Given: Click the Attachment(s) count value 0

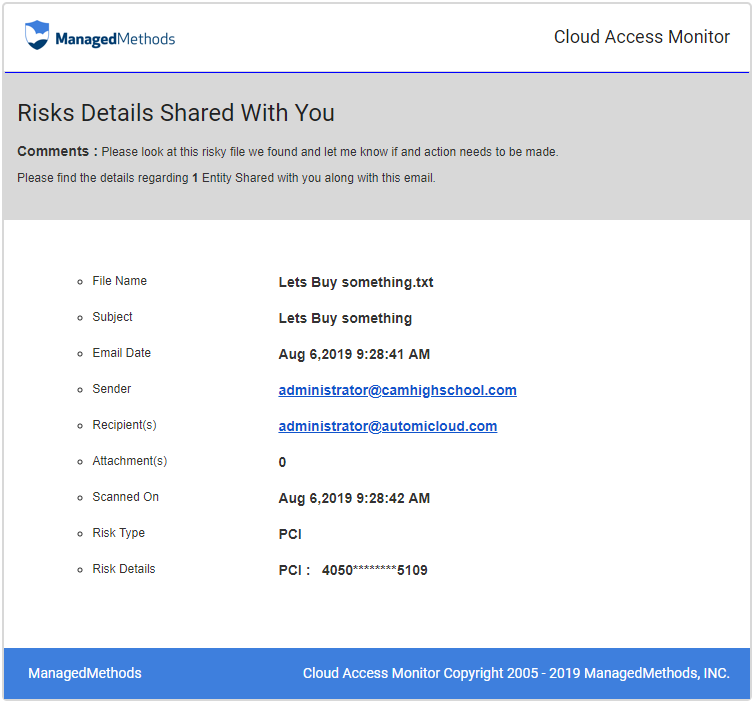Looking at the screenshot, I should click(x=282, y=462).
